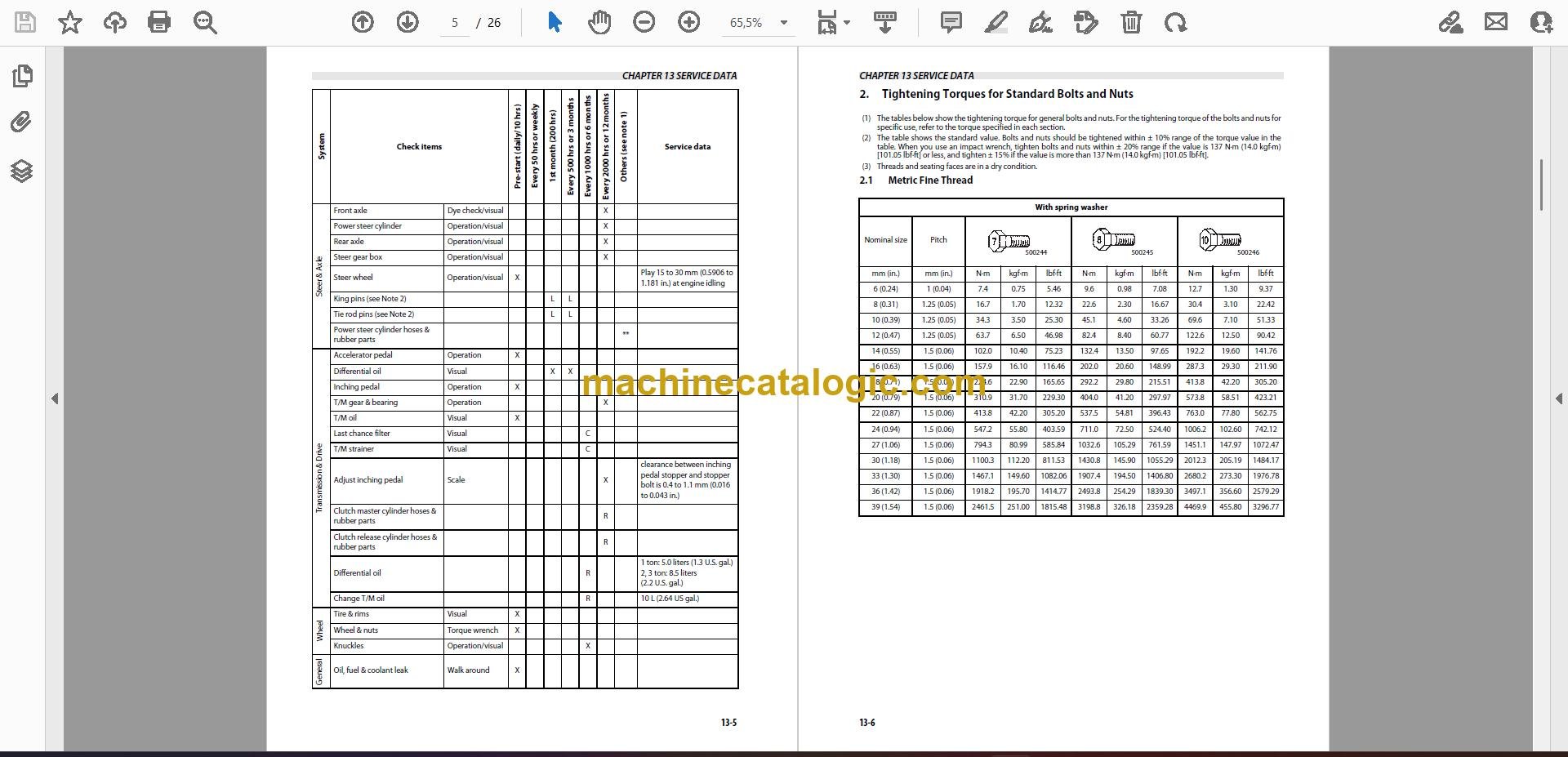The image size is (1568, 757).
Task: Click the 'Metric Fine Thread' subheading
Action: pyautogui.click(x=930, y=180)
